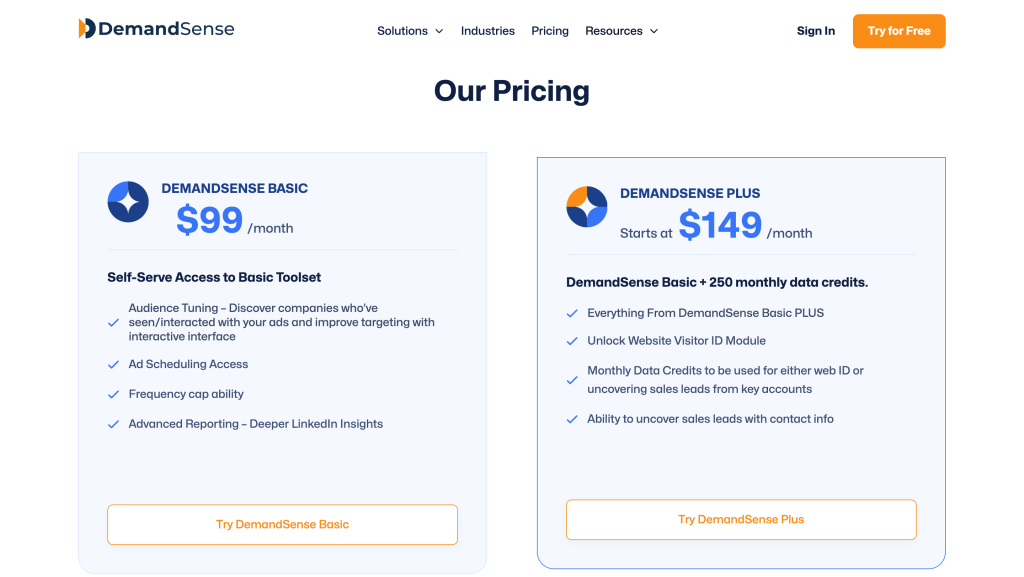1024x577 pixels.
Task: Click the checkmark beside Monthly Data Credits
Action: click(x=572, y=379)
